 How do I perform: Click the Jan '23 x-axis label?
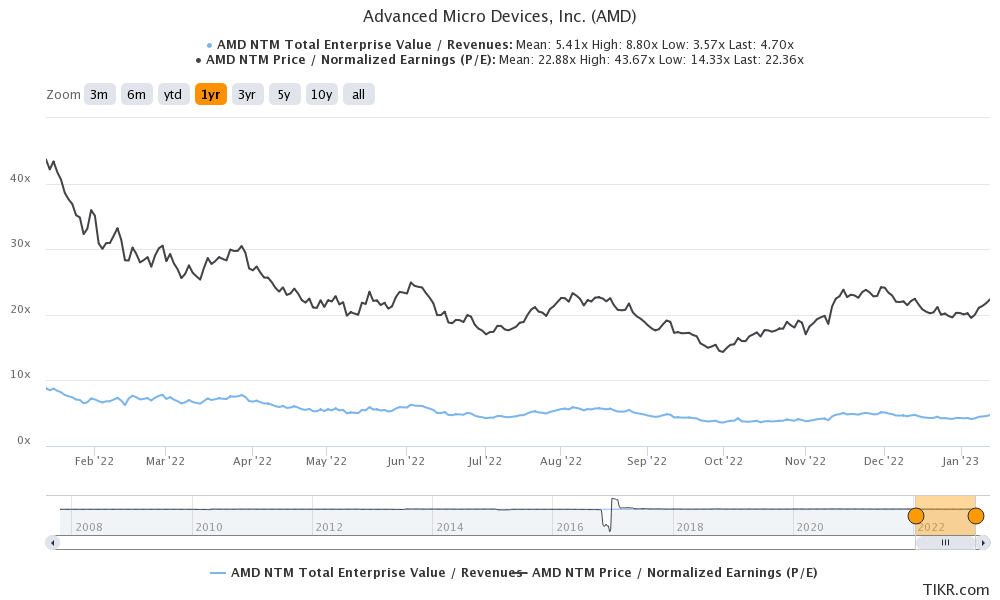[x=960, y=461]
